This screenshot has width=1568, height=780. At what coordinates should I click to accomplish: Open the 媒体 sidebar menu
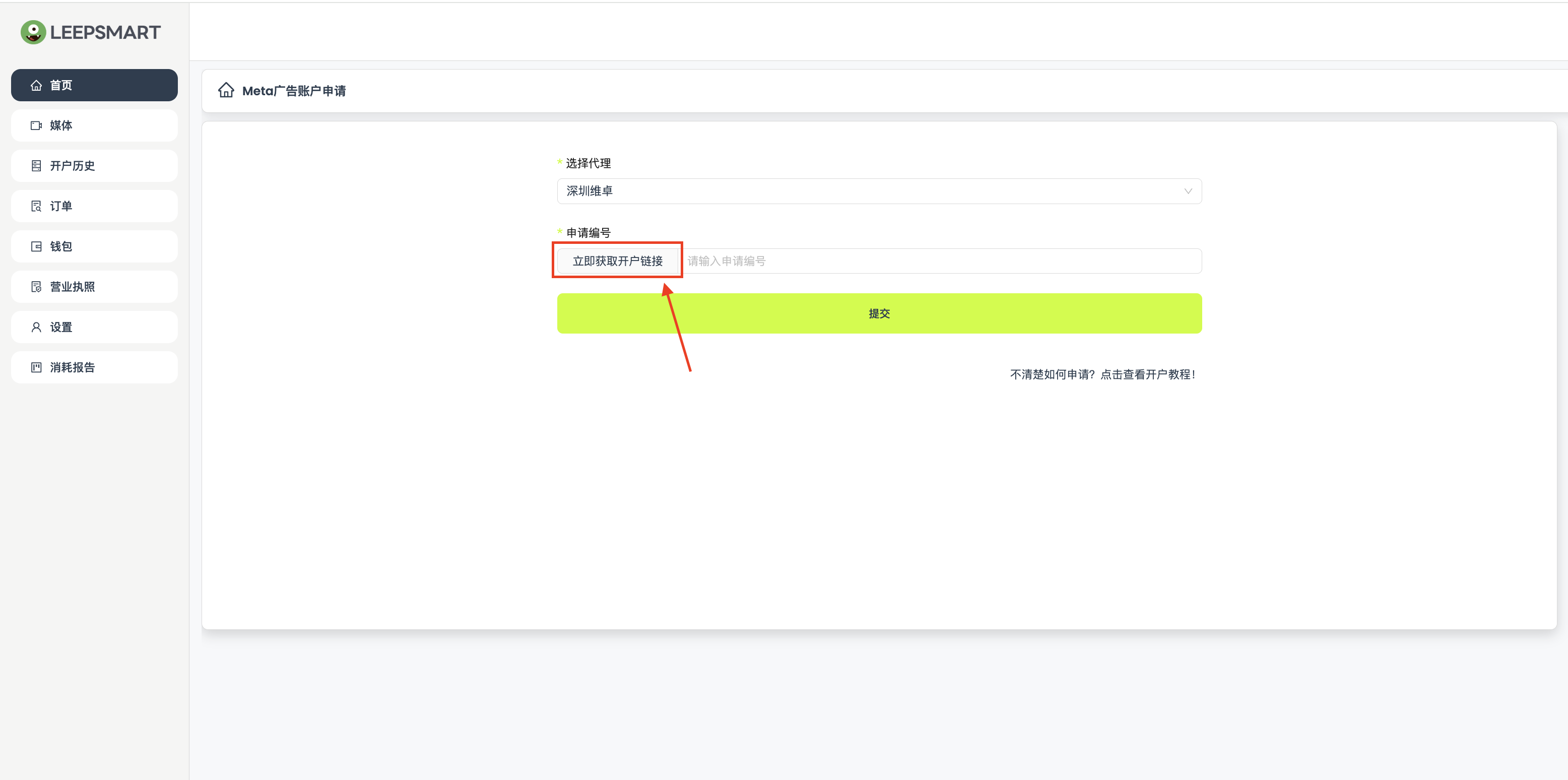click(x=94, y=125)
